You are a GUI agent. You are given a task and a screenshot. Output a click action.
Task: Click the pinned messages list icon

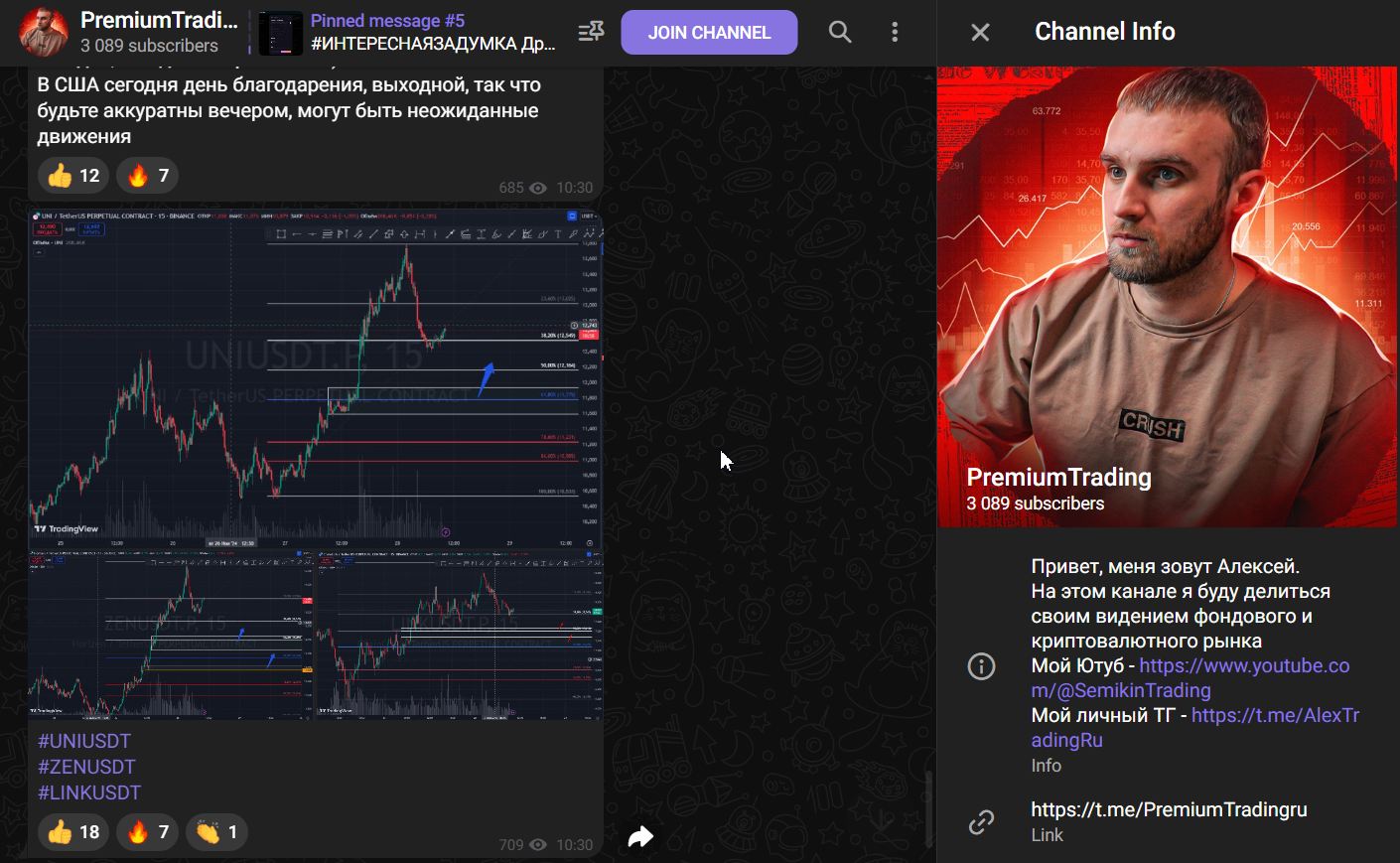[592, 32]
